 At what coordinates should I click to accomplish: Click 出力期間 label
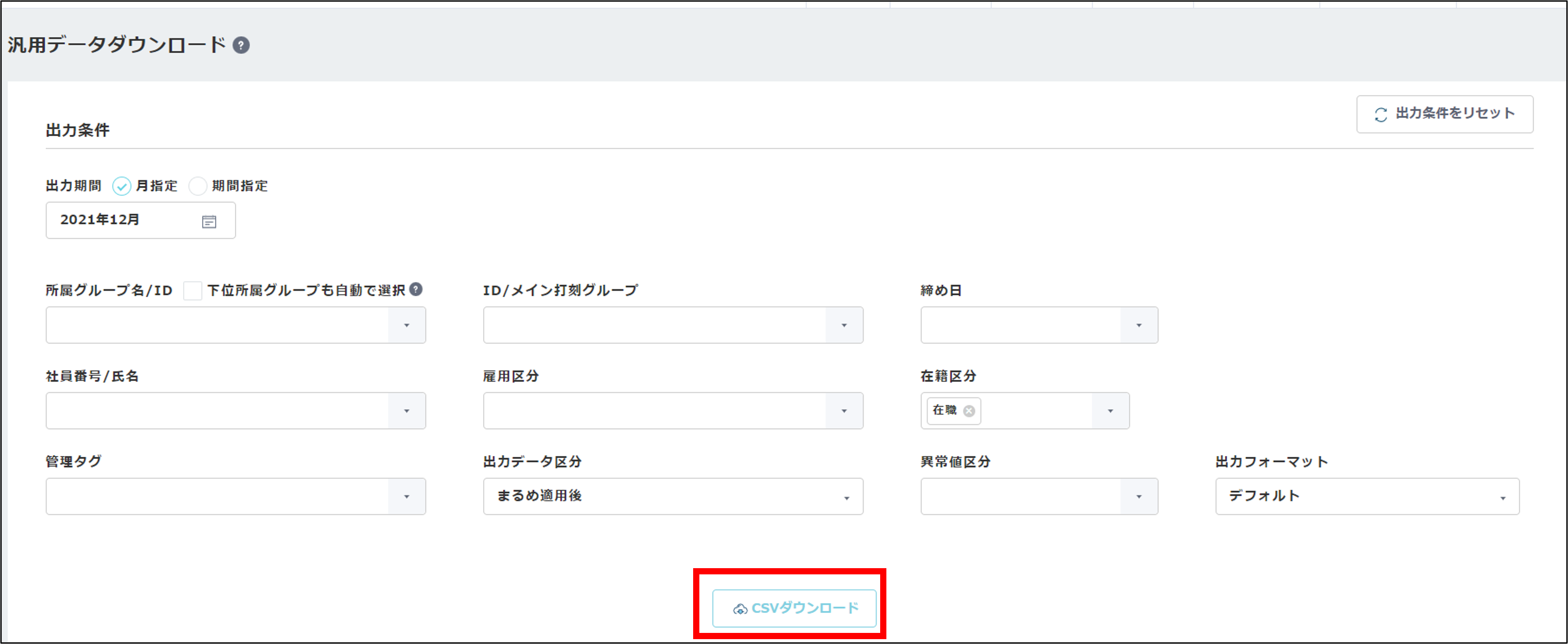click(x=74, y=186)
